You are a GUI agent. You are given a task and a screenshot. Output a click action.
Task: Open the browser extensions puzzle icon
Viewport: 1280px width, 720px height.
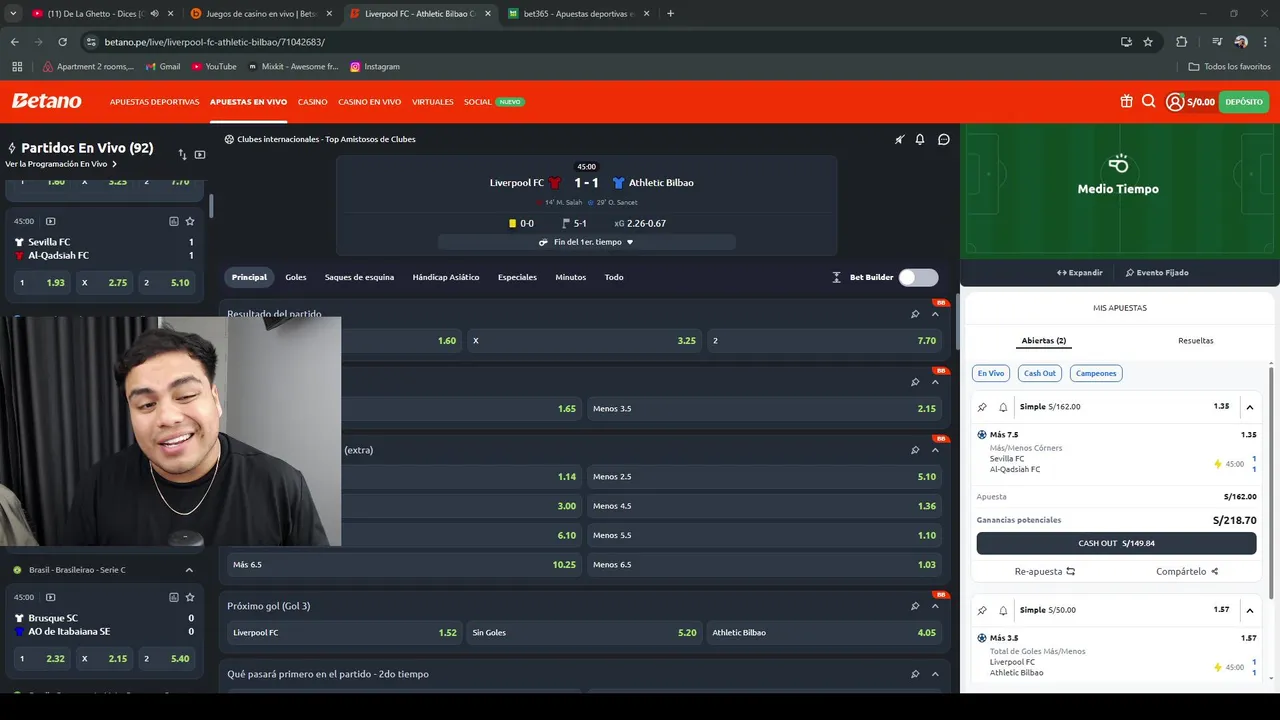coord(1182,42)
